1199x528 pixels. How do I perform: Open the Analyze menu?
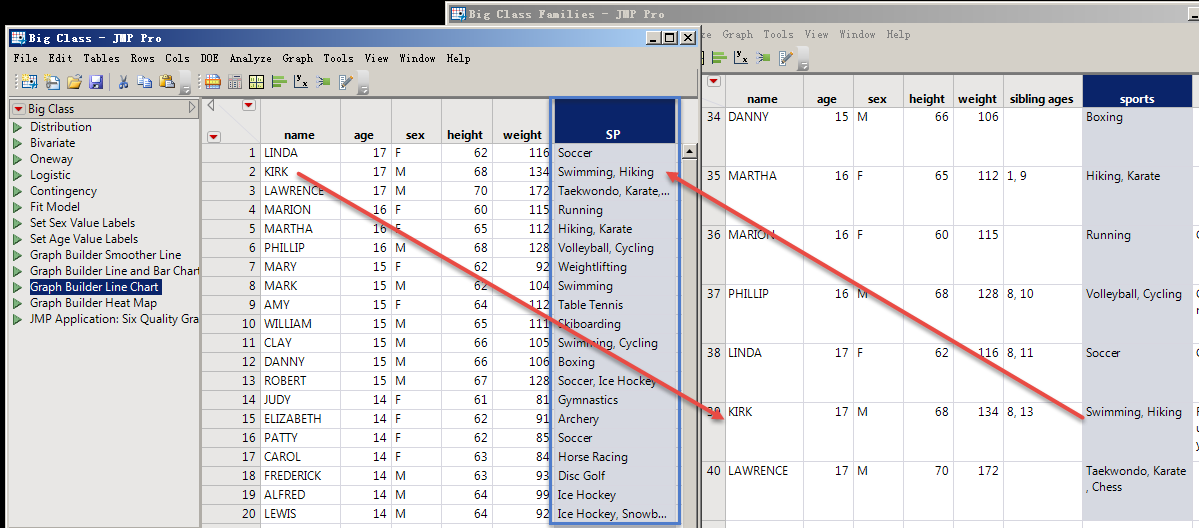(250, 58)
